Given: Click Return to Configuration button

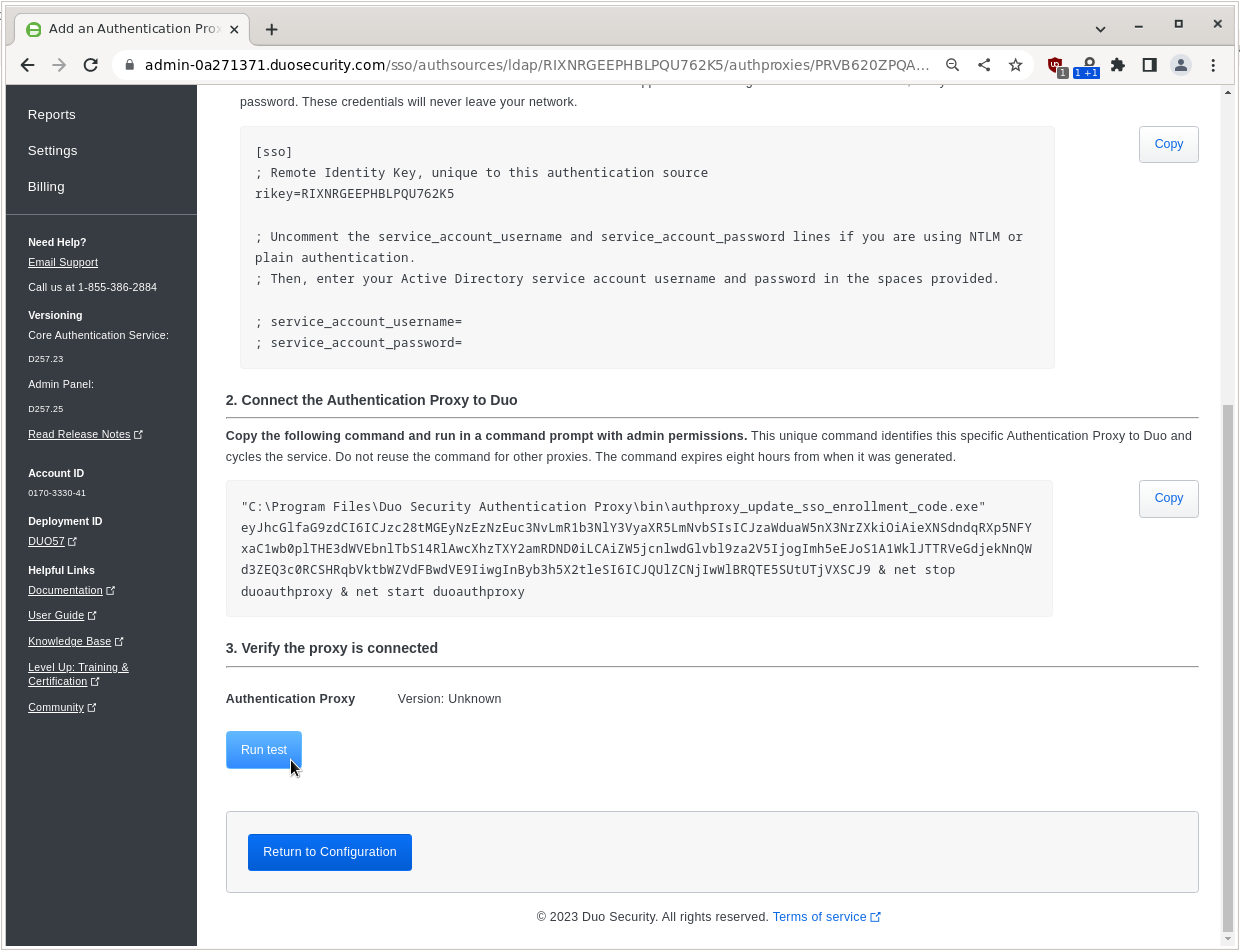Looking at the screenshot, I should tap(330, 852).
